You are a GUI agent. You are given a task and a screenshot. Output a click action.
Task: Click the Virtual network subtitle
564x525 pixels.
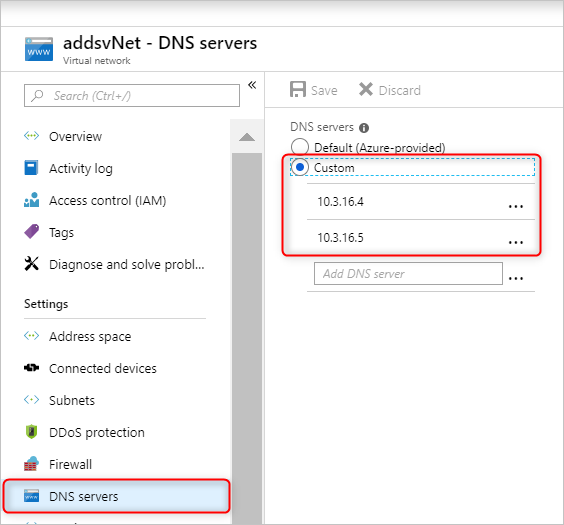96,60
